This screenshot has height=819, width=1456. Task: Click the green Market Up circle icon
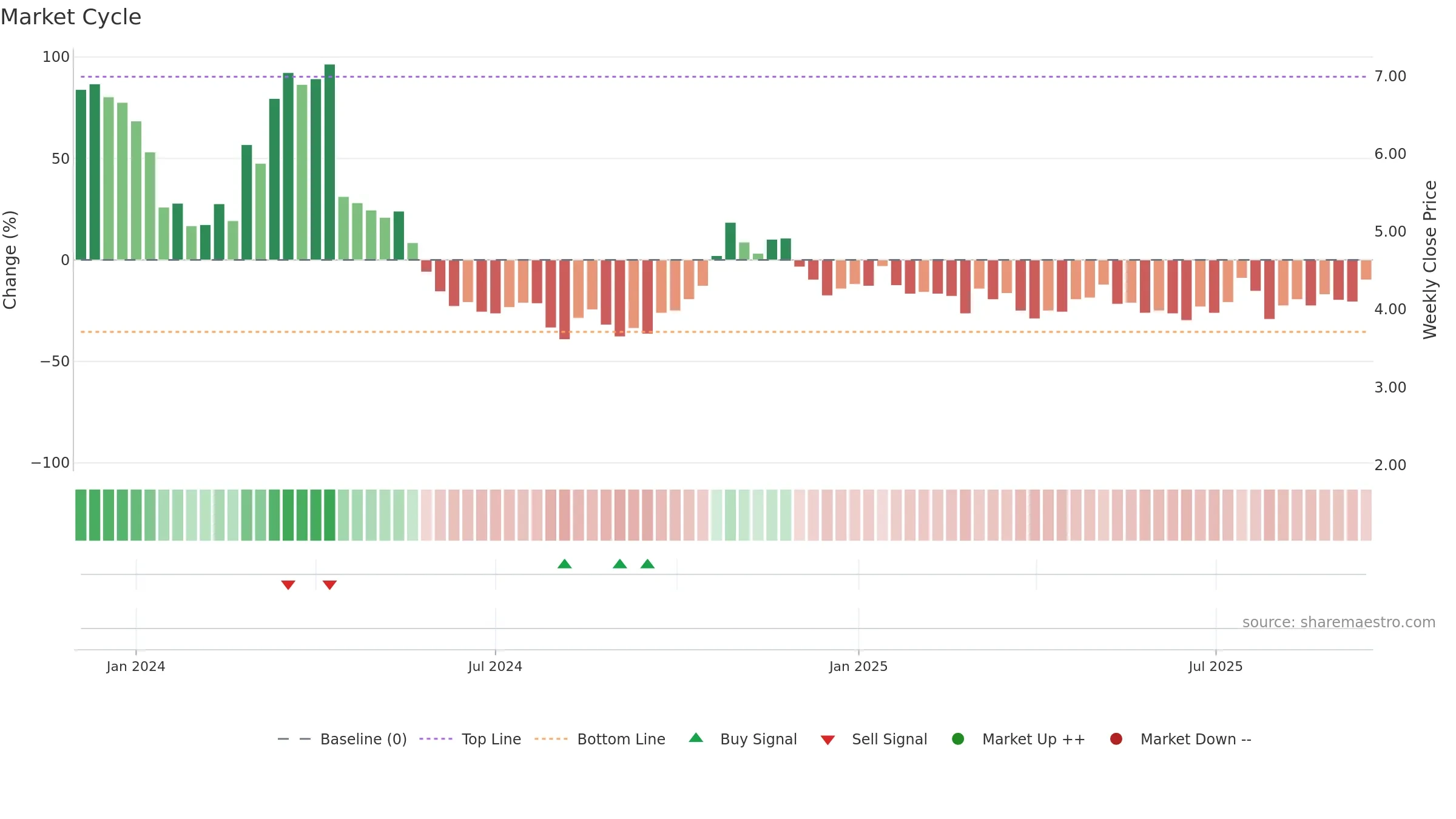pyautogui.click(x=958, y=739)
